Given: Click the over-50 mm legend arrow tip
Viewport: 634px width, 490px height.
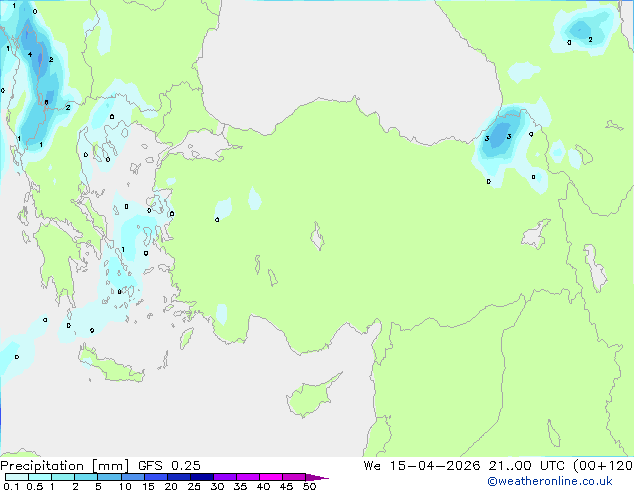Looking at the screenshot, I should (x=317, y=477).
